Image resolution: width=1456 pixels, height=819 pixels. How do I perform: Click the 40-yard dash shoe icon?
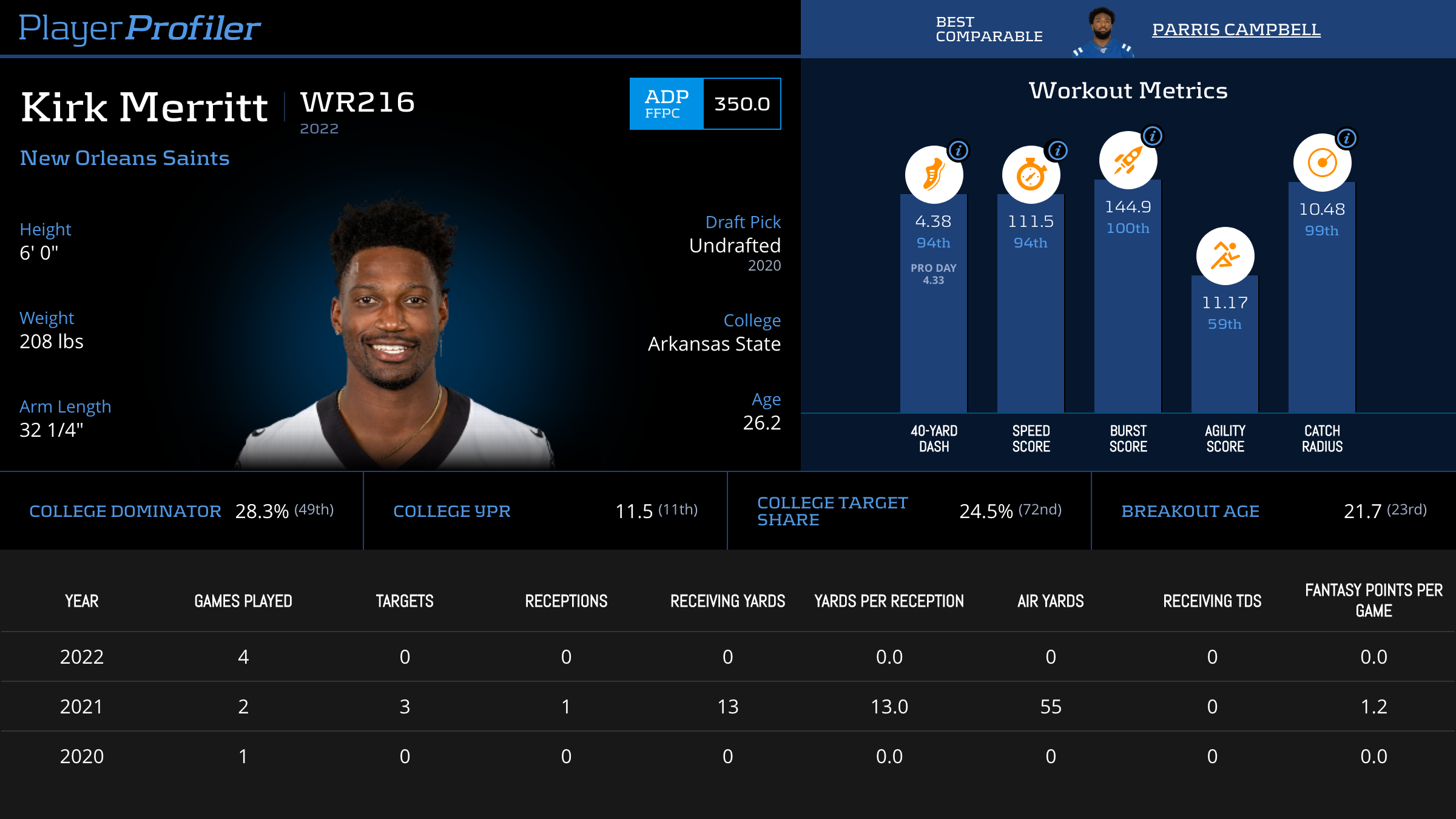(x=934, y=175)
